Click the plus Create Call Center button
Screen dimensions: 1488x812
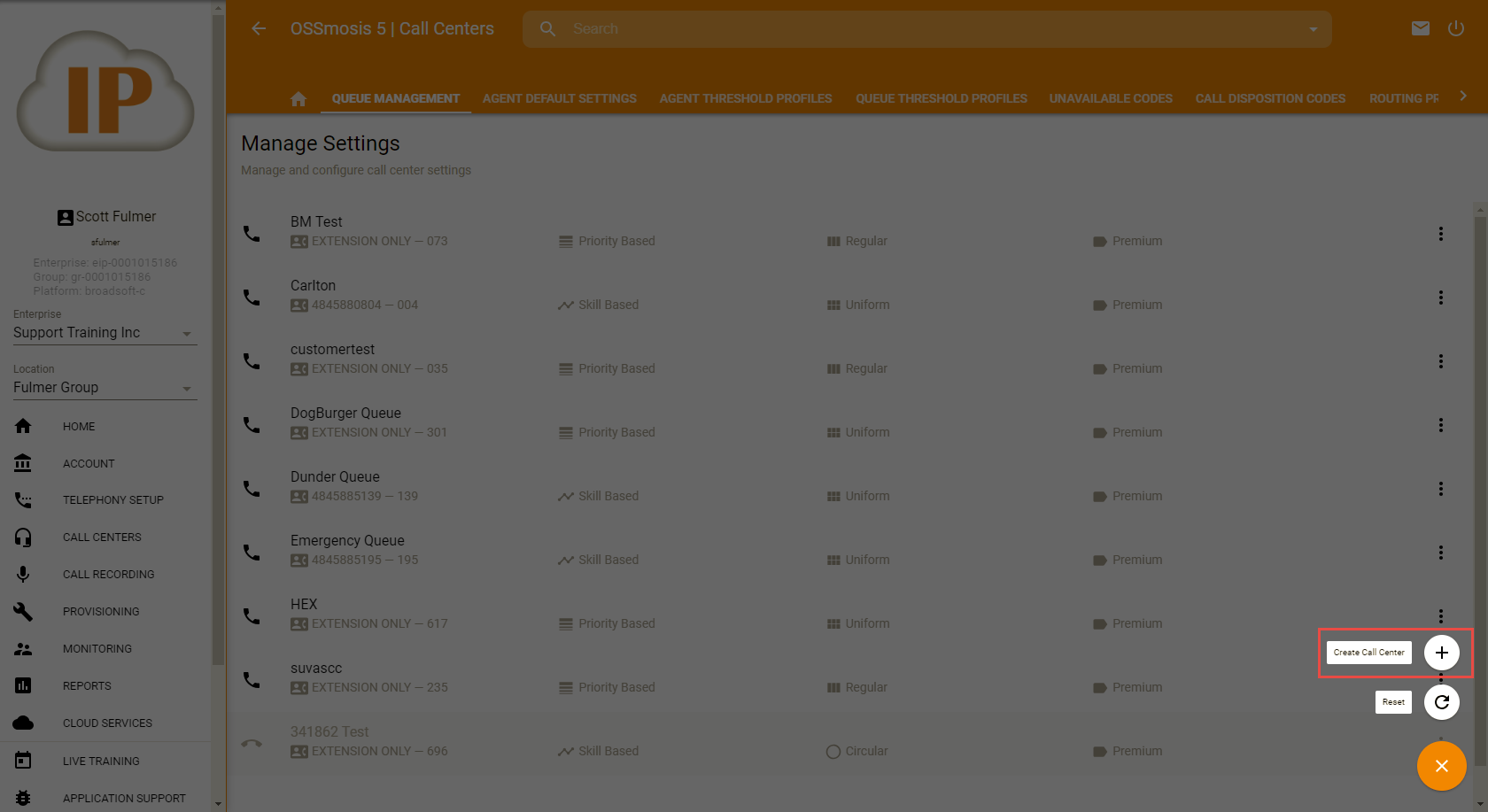point(1441,653)
